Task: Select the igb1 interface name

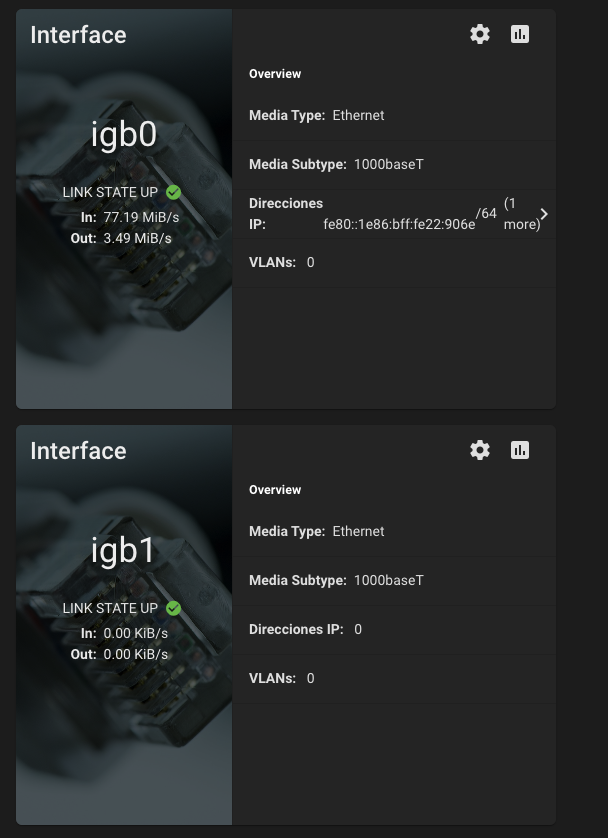Action: click(x=124, y=550)
